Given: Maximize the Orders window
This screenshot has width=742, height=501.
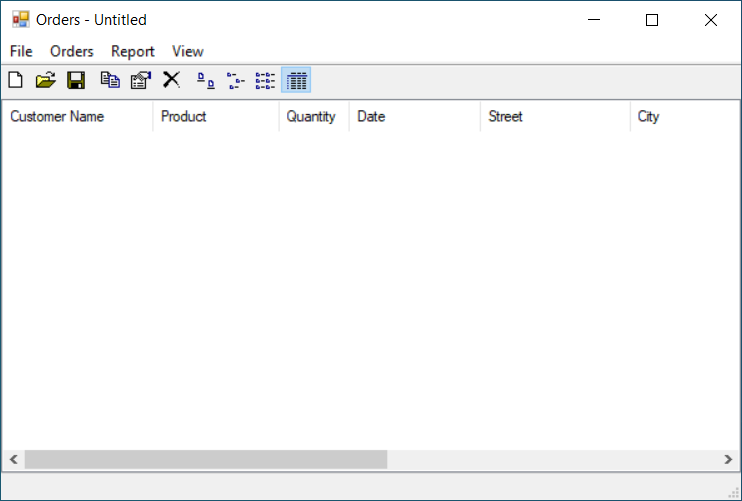Looking at the screenshot, I should pos(652,20).
